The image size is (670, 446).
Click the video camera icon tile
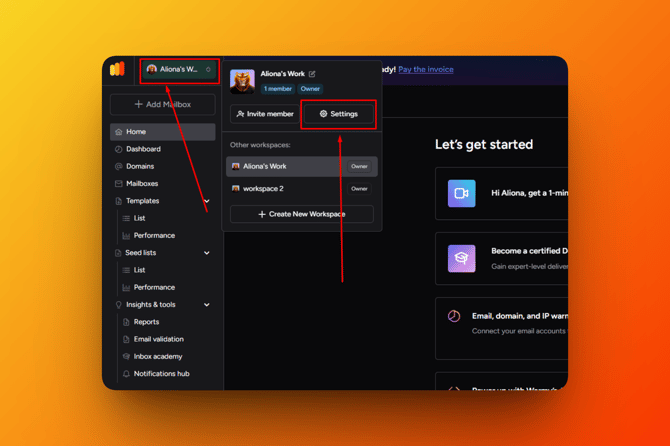[x=461, y=193]
